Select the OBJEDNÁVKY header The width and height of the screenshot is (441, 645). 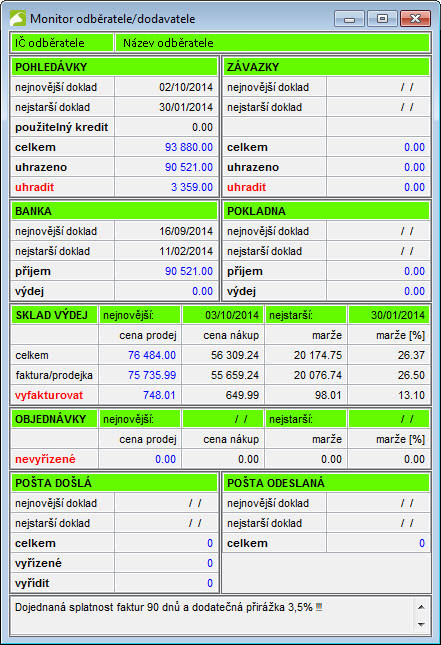pyautogui.click(x=55, y=419)
